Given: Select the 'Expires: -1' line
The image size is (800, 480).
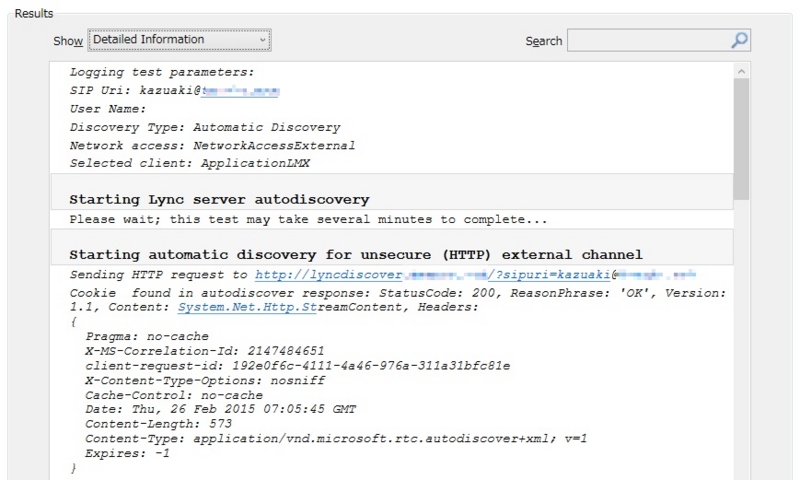Looking at the screenshot, I should click(128, 453).
